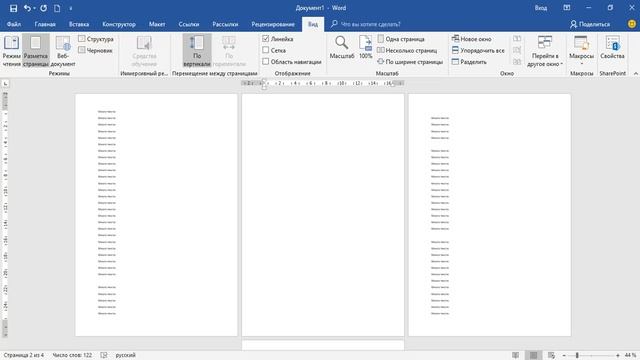
Task: Open the Quick Access Toolbar customize arrow
Action: [x=71, y=8]
